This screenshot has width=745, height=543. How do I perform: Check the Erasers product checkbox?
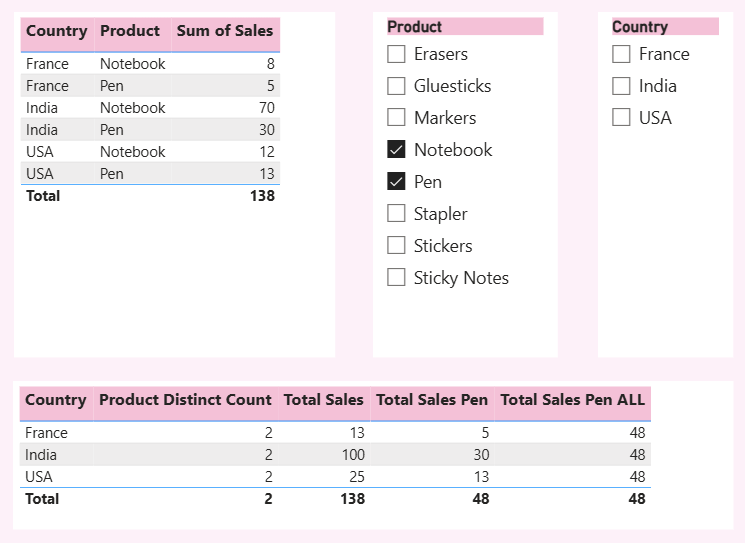click(x=397, y=54)
